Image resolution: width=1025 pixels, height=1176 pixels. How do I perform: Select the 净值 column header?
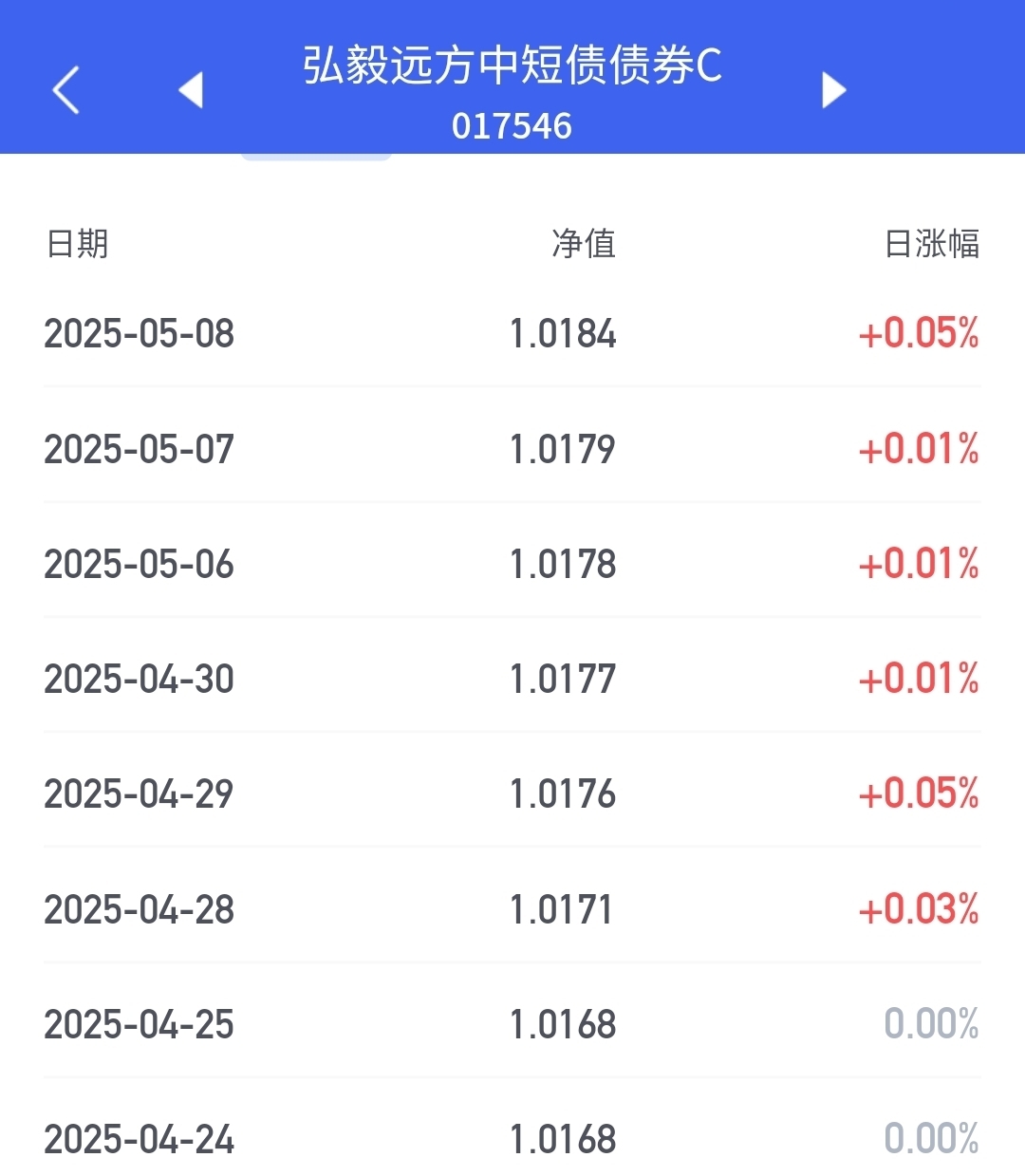pos(584,244)
